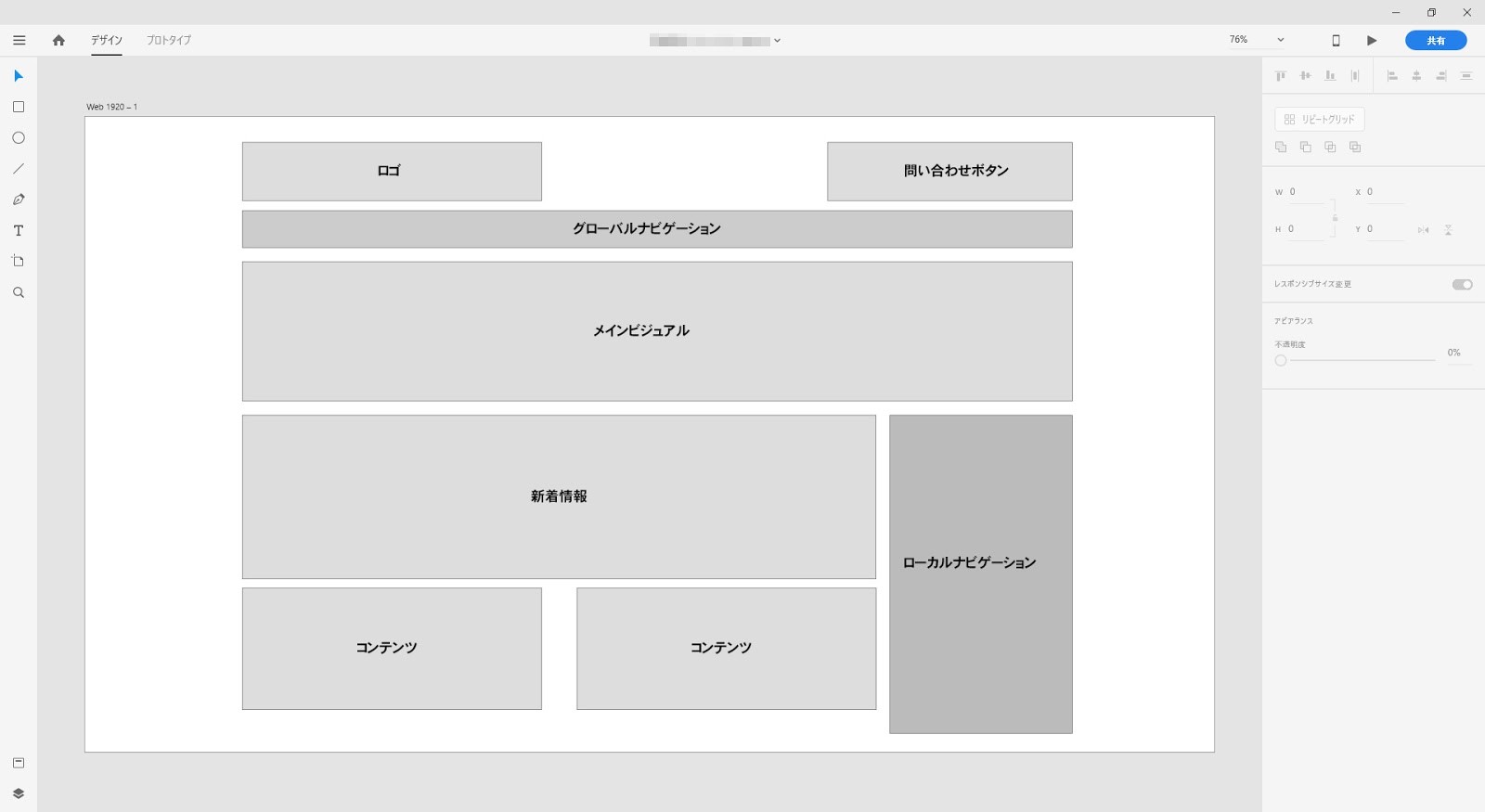
Task: Click the W width input field
Action: pyautogui.click(x=1305, y=192)
